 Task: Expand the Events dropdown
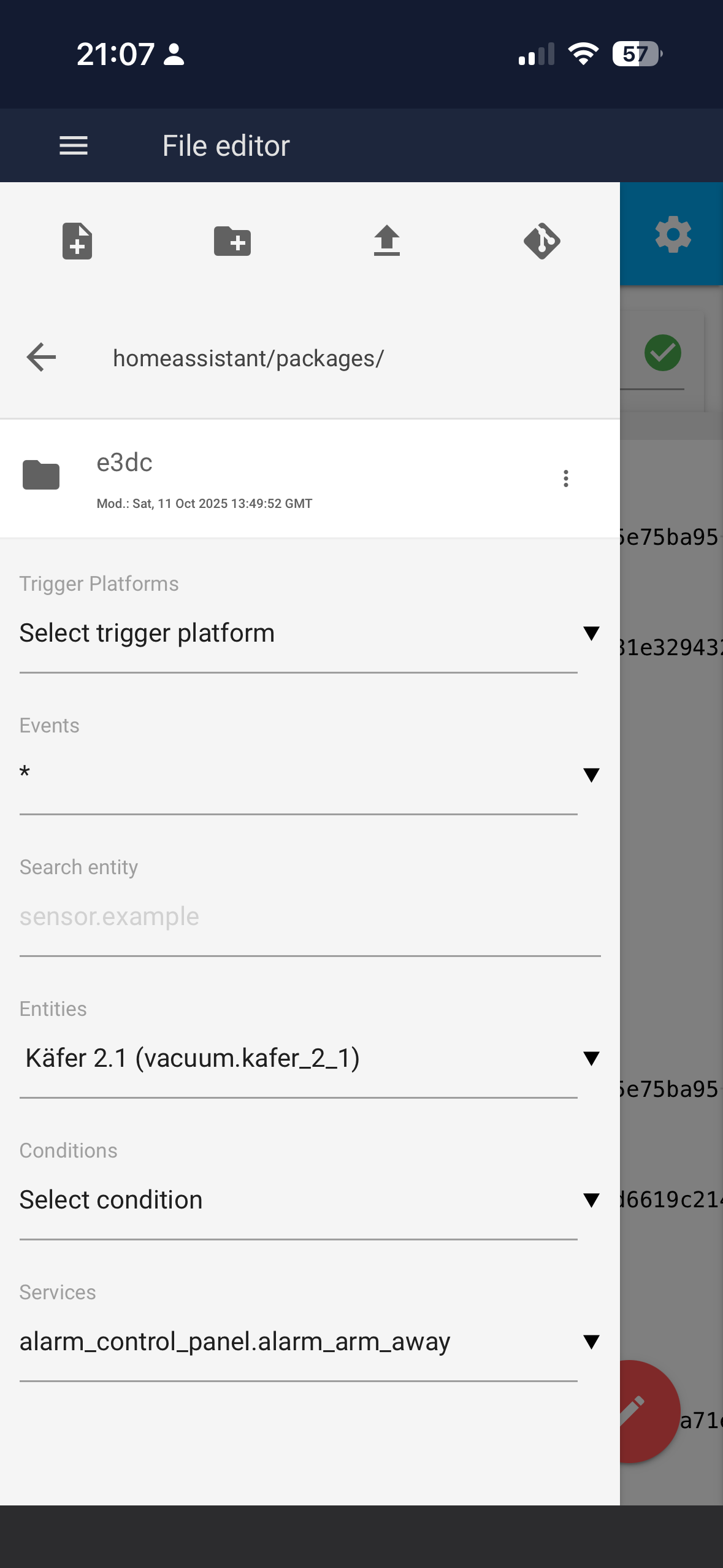tap(310, 774)
